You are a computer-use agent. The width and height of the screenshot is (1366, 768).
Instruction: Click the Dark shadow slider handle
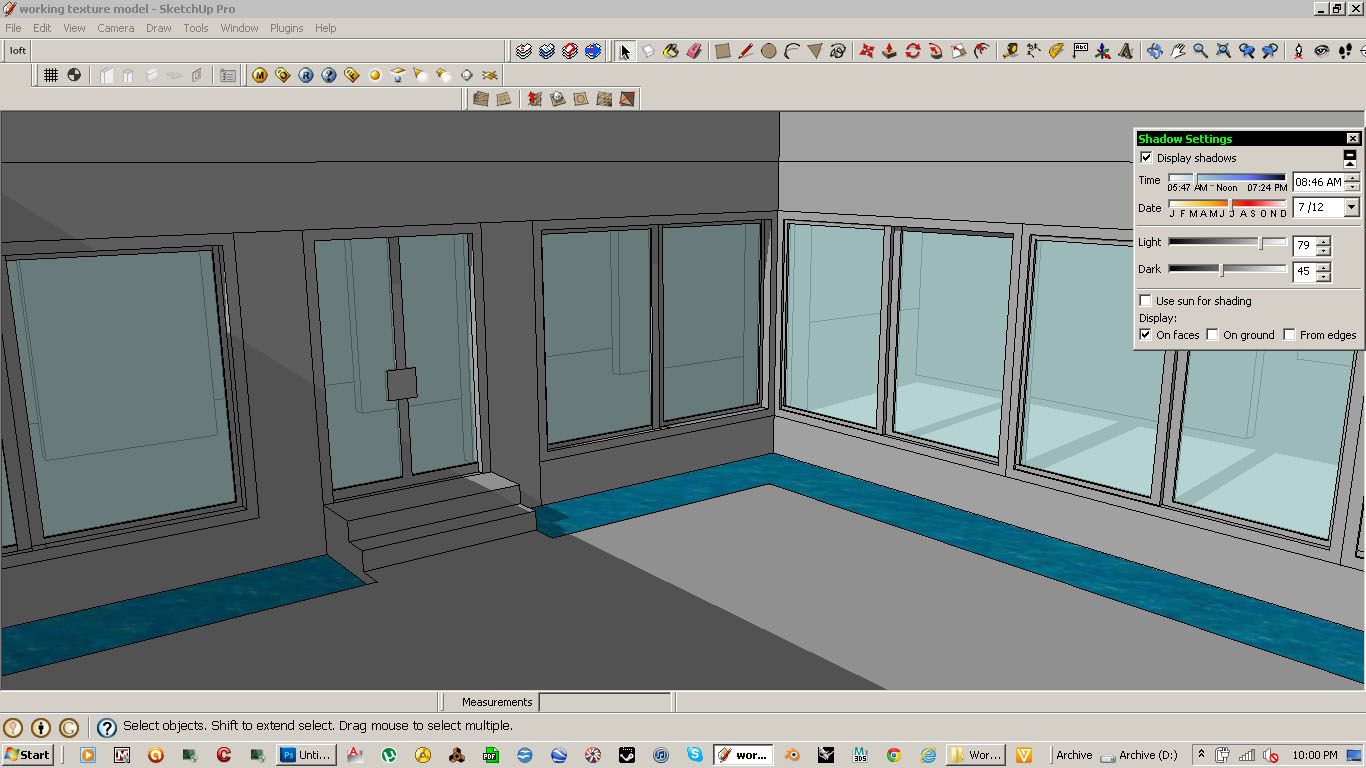[1221, 270]
